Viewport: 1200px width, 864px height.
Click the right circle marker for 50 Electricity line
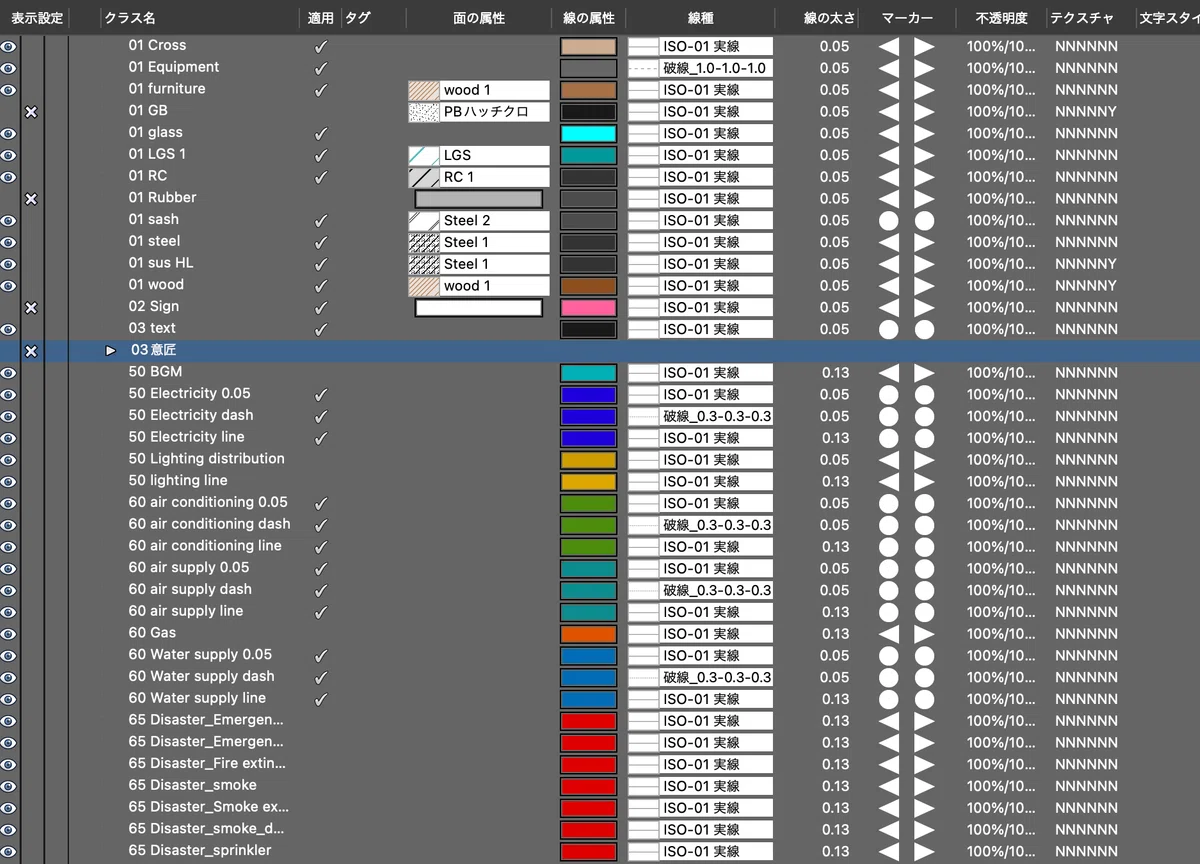coord(924,438)
